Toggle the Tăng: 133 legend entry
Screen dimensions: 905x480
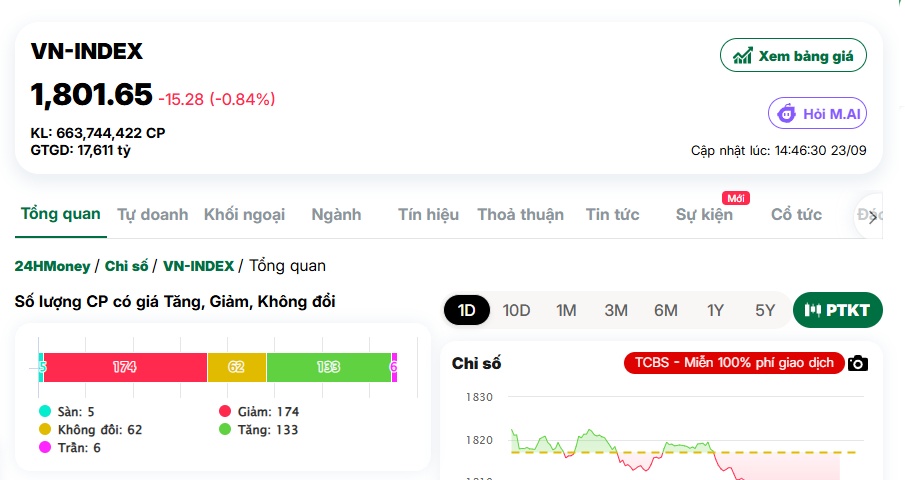tap(258, 429)
